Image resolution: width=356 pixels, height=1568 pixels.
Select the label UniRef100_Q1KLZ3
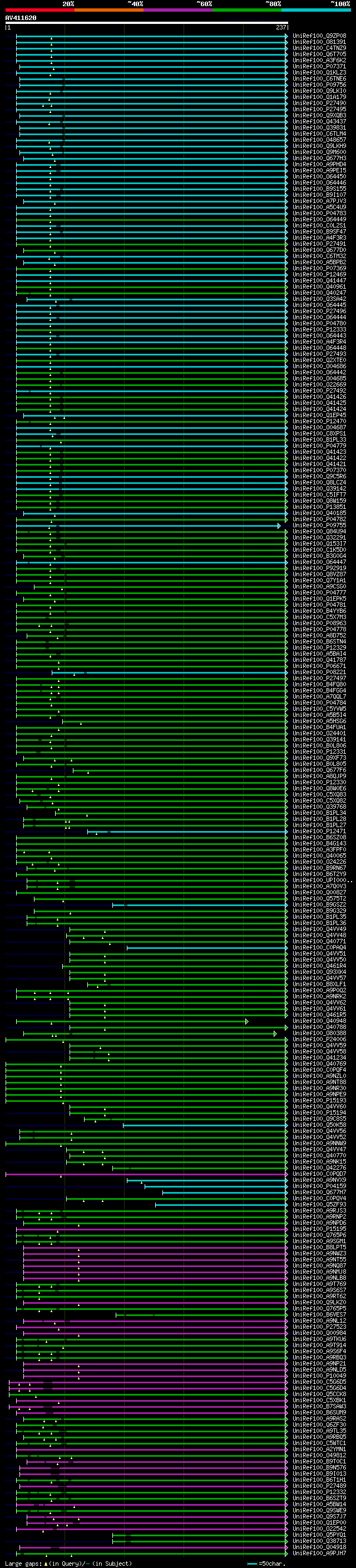coord(319,72)
